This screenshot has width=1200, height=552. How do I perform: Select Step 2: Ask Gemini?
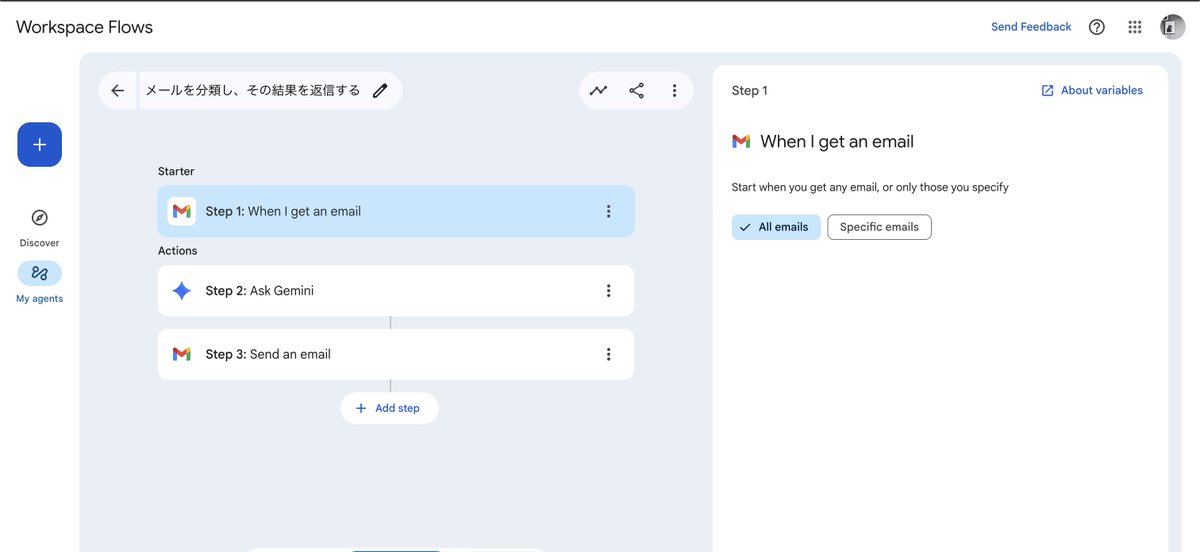[x=396, y=291]
